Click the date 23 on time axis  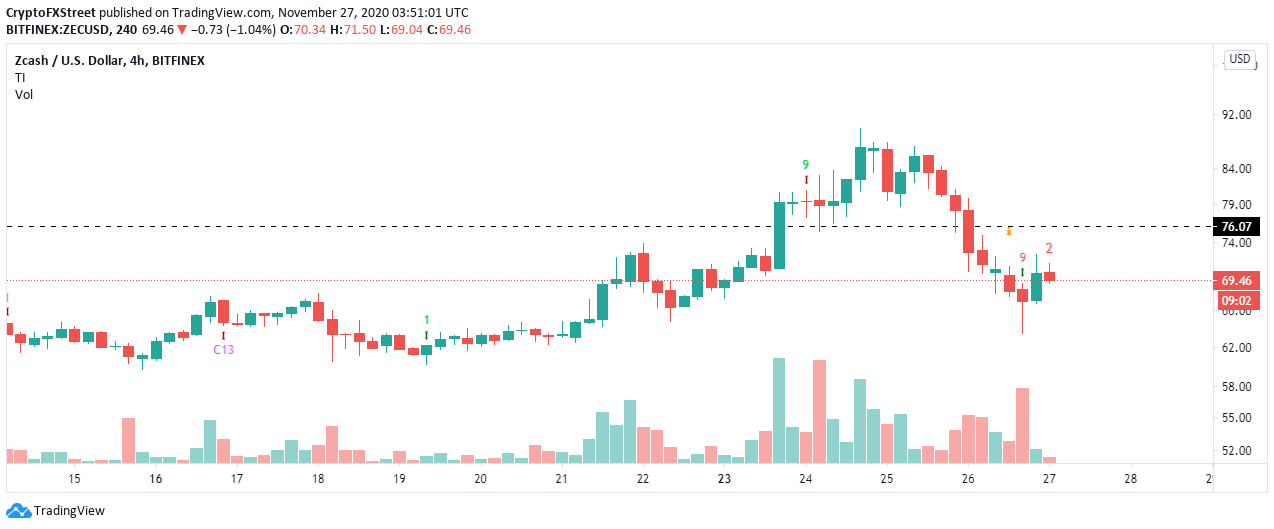pyautogui.click(x=724, y=479)
